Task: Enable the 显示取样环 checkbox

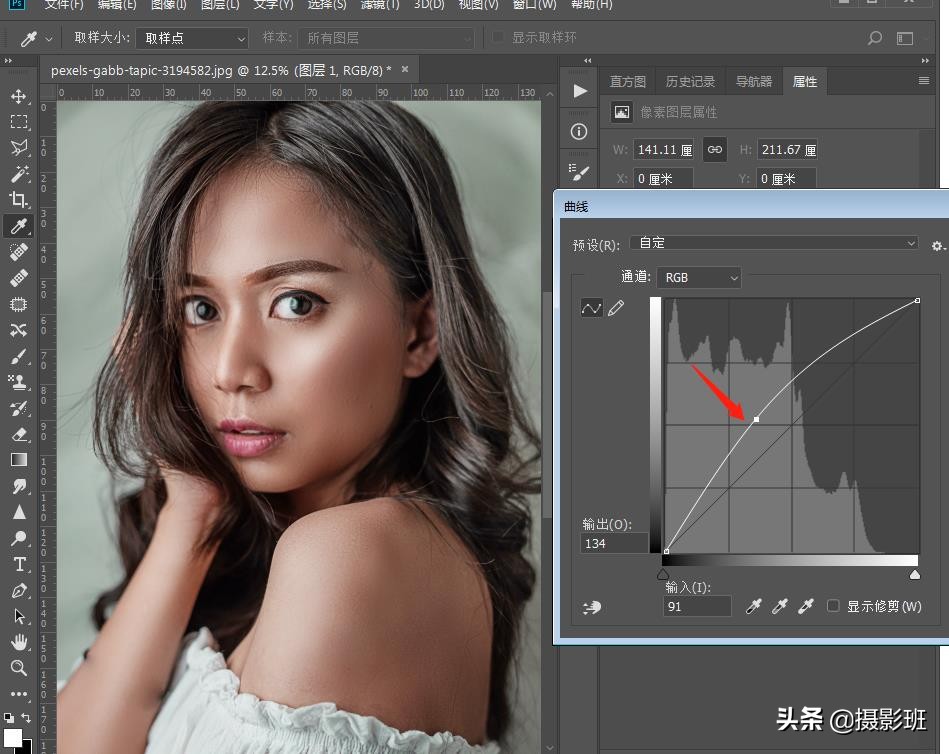Action: click(497, 38)
